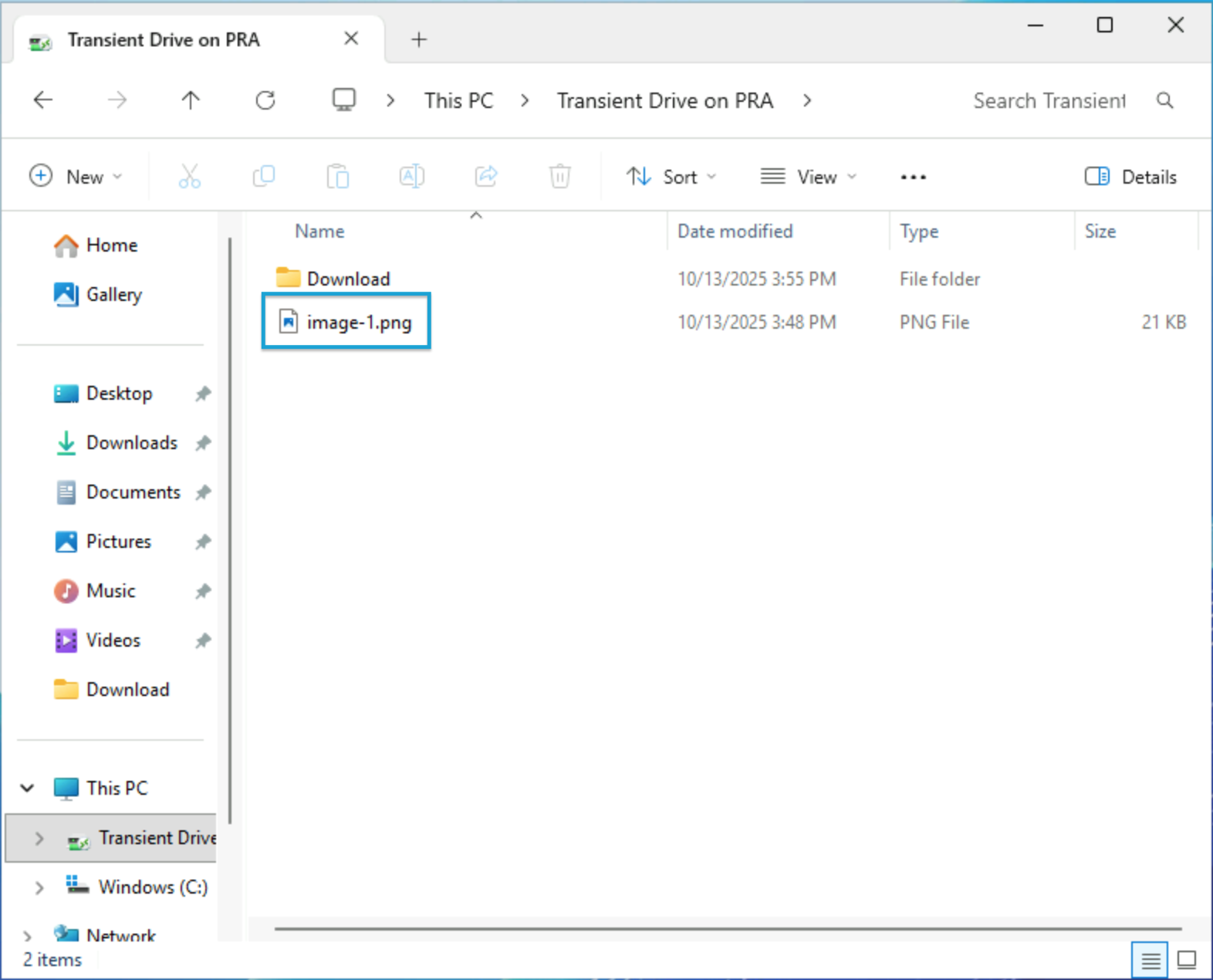Toggle the Details pane

(x=1130, y=177)
